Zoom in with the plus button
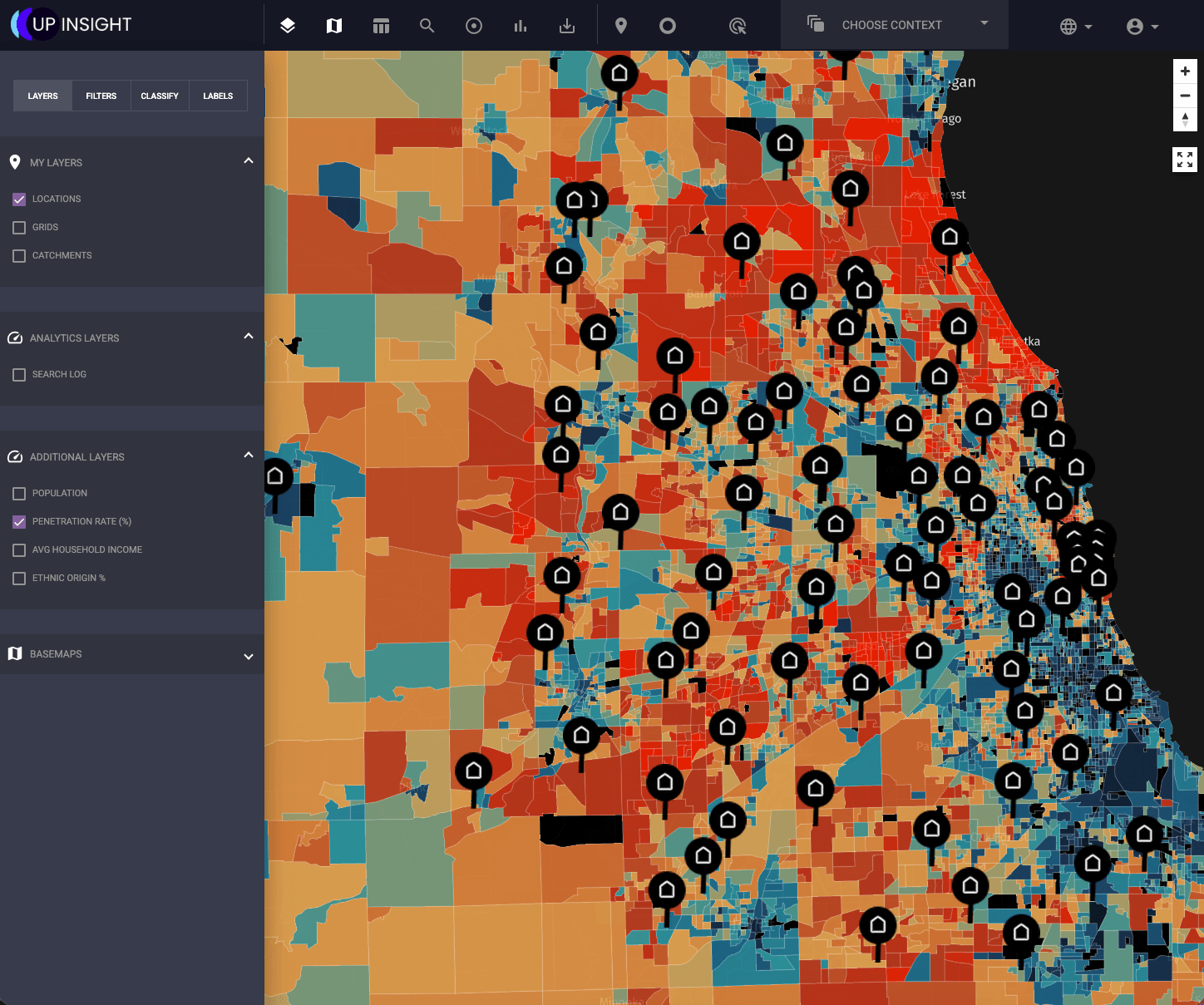 1185,71
